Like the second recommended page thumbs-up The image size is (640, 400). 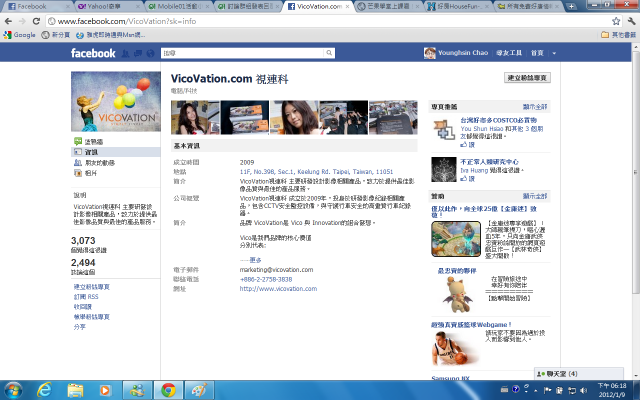click(x=467, y=179)
